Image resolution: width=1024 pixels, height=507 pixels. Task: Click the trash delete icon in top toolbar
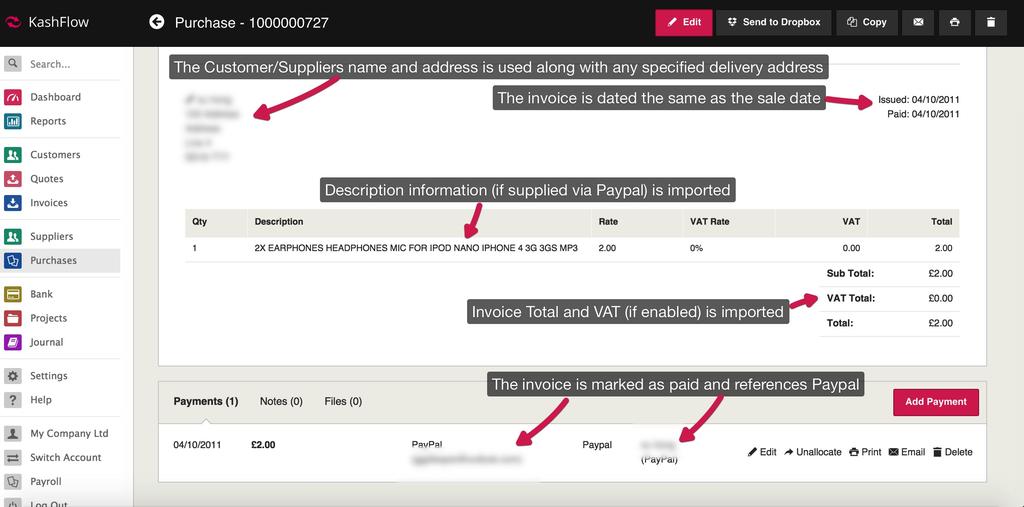[990, 22]
